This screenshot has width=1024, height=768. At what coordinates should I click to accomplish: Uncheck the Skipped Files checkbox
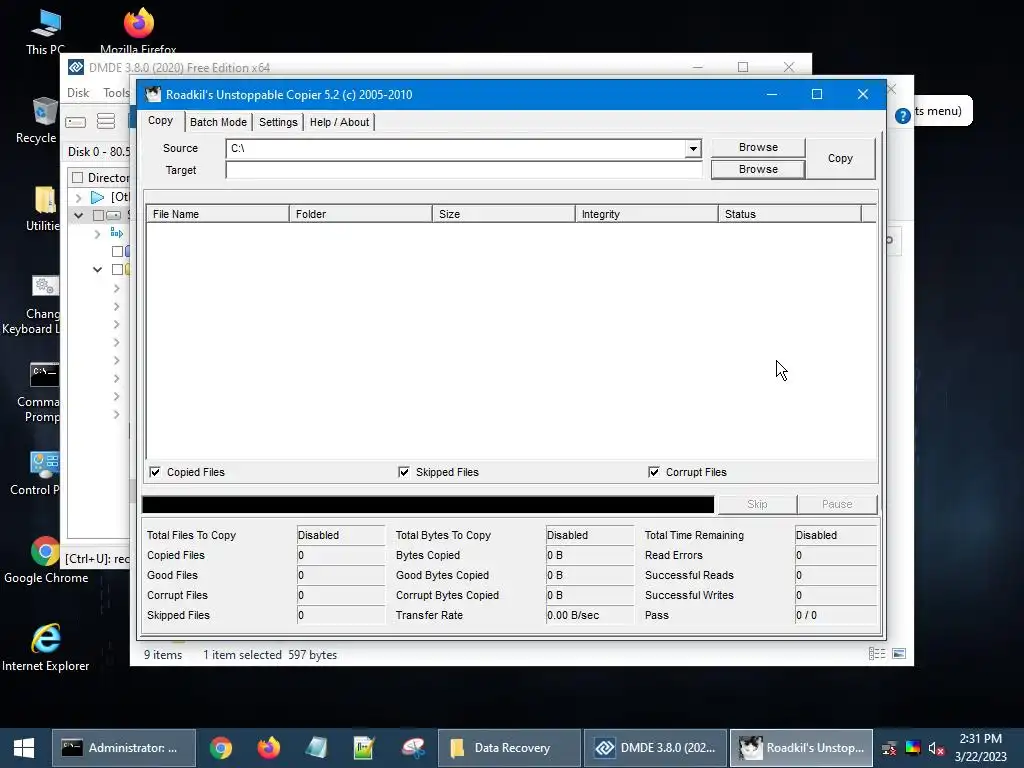click(x=404, y=472)
